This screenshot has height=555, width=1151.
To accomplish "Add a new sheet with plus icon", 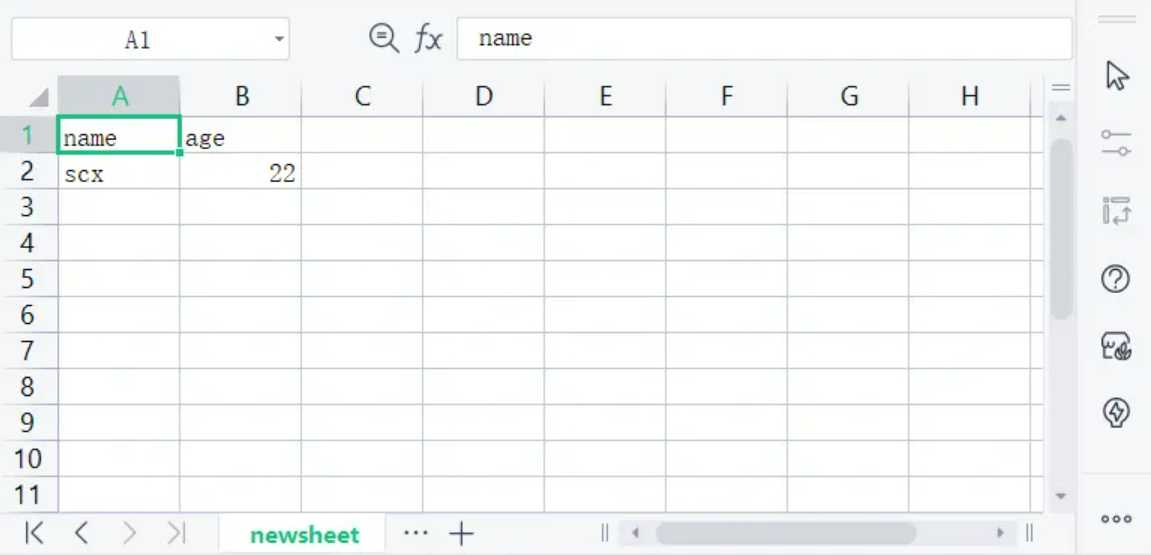I will click(x=461, y=534).
